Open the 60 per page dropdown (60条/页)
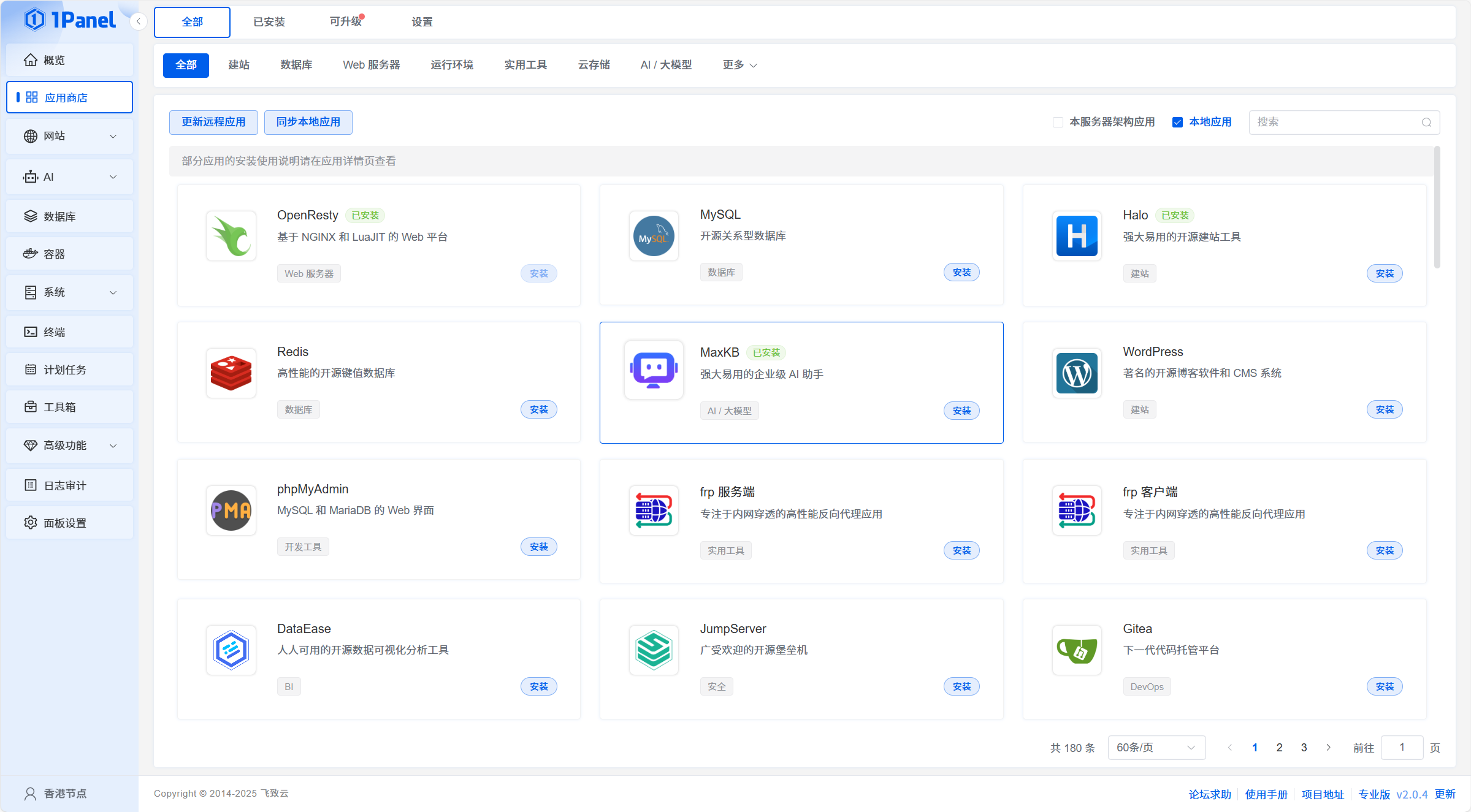 coord(1156,748)
